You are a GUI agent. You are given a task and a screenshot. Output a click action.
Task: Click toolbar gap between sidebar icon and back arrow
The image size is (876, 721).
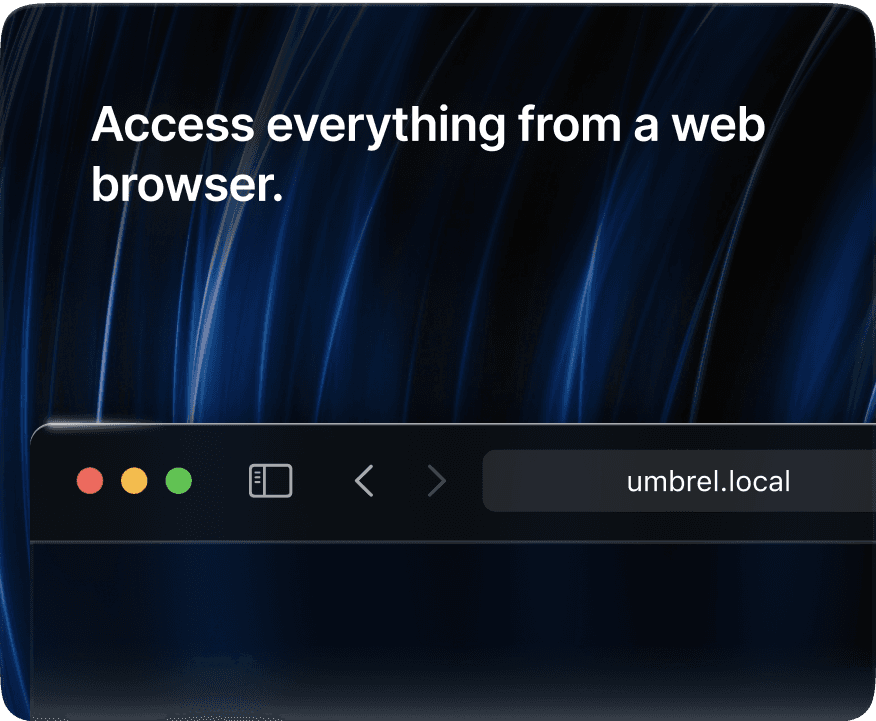(323, 481)
